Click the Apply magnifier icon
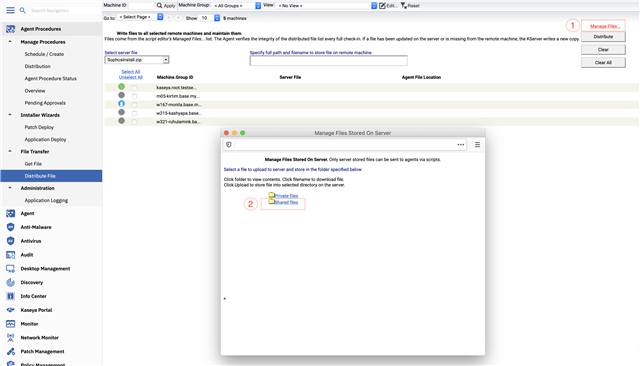Viewport: 640px width, 366px height. pos(160,6)
